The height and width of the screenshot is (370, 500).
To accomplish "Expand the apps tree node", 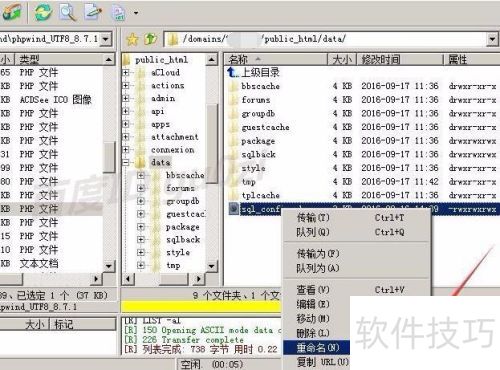I will (x=126, y=124).
